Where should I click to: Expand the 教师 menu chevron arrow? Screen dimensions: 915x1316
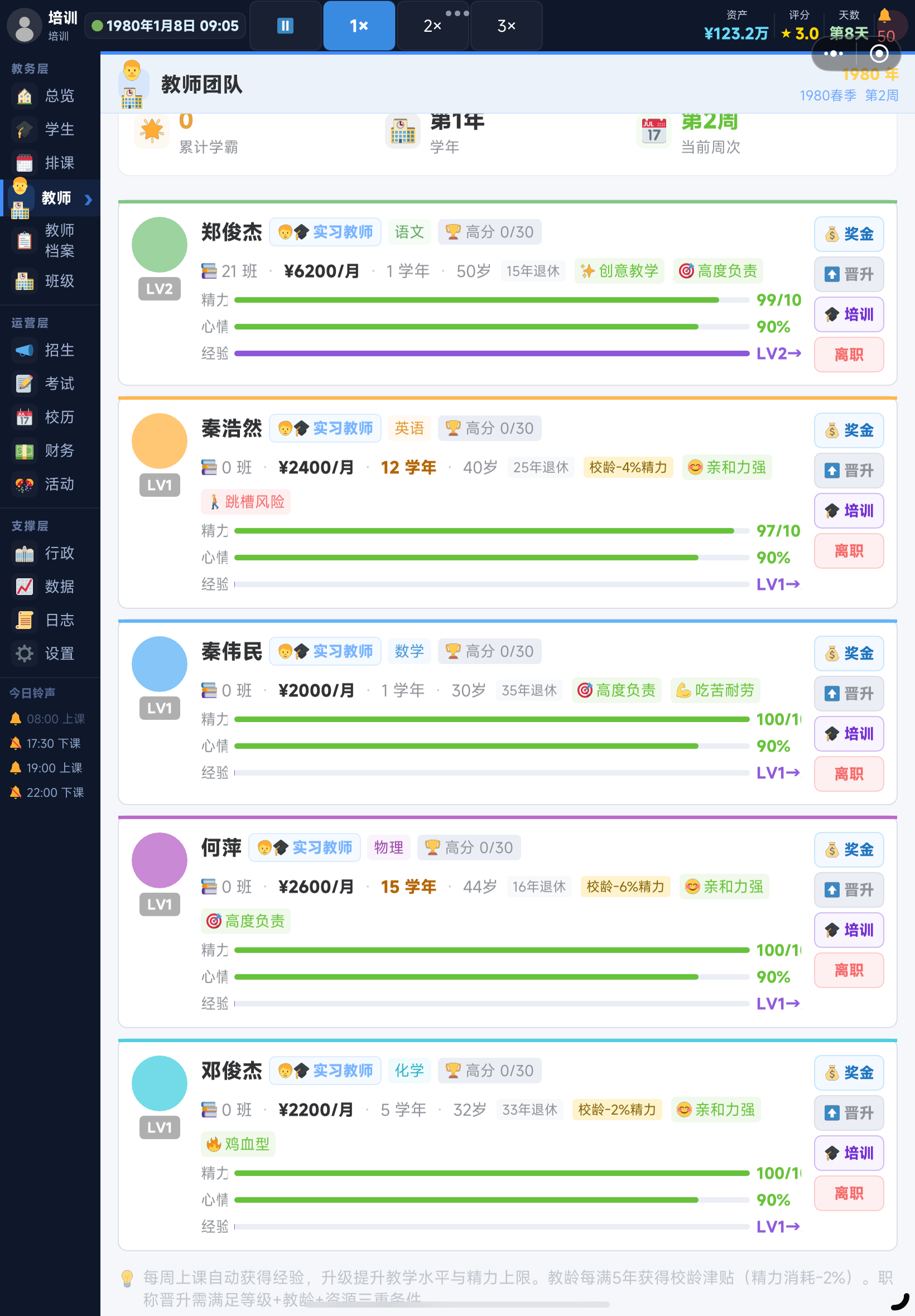88,200
